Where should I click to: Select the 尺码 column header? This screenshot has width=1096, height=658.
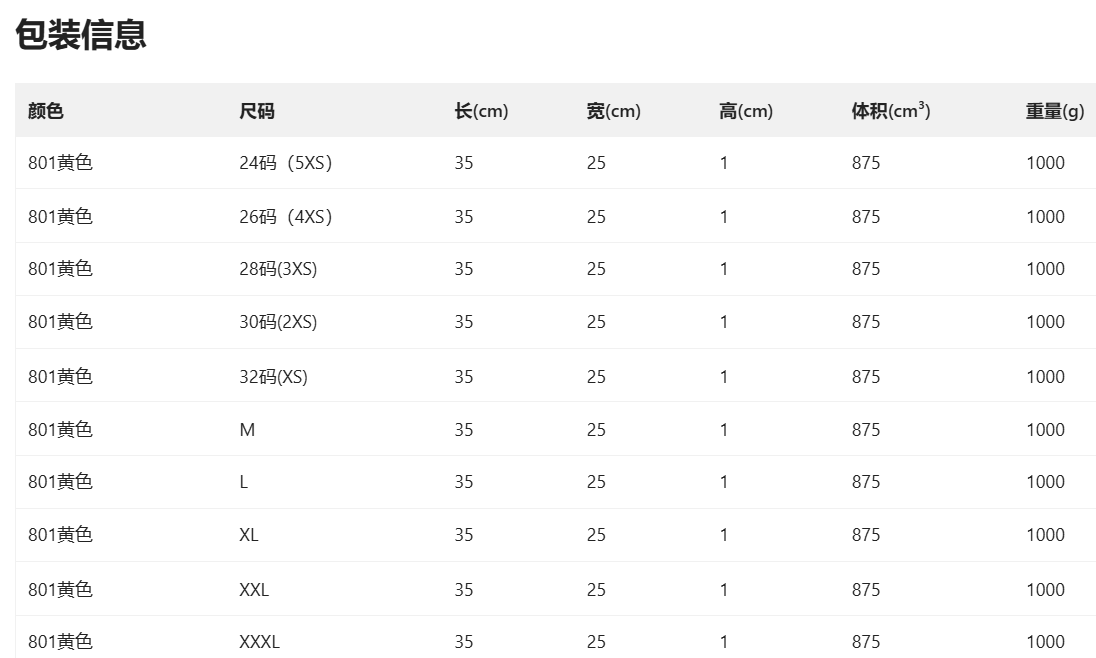257,111
